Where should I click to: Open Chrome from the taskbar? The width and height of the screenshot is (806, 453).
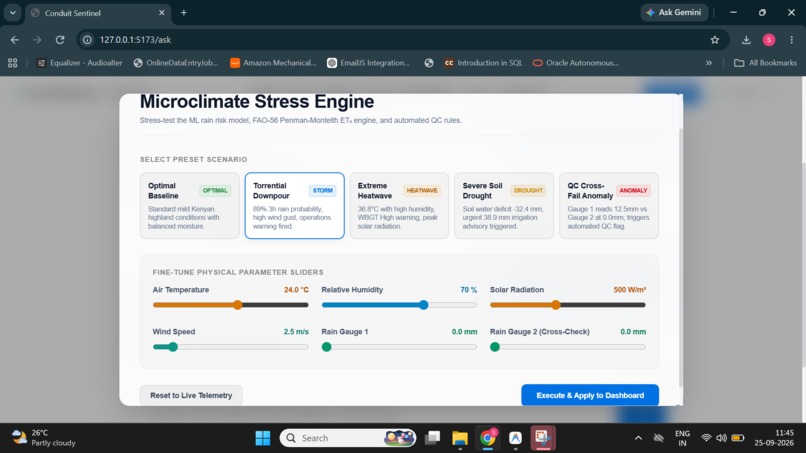click(487, 438)
